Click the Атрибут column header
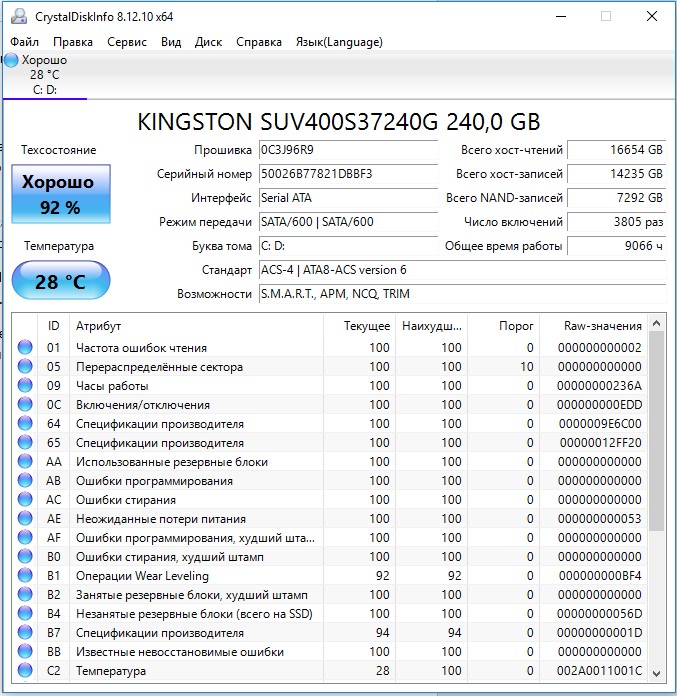The height and width of the screenshot is (696, 677). [x=196, y=326]
